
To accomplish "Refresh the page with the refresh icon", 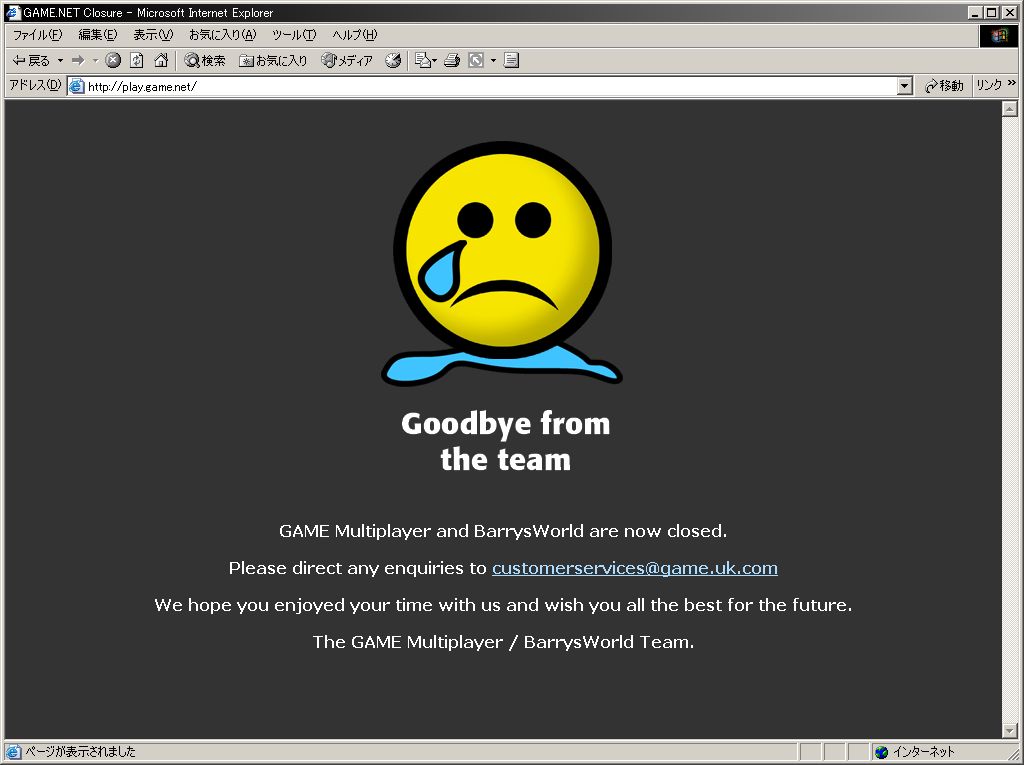I will 136,61.
